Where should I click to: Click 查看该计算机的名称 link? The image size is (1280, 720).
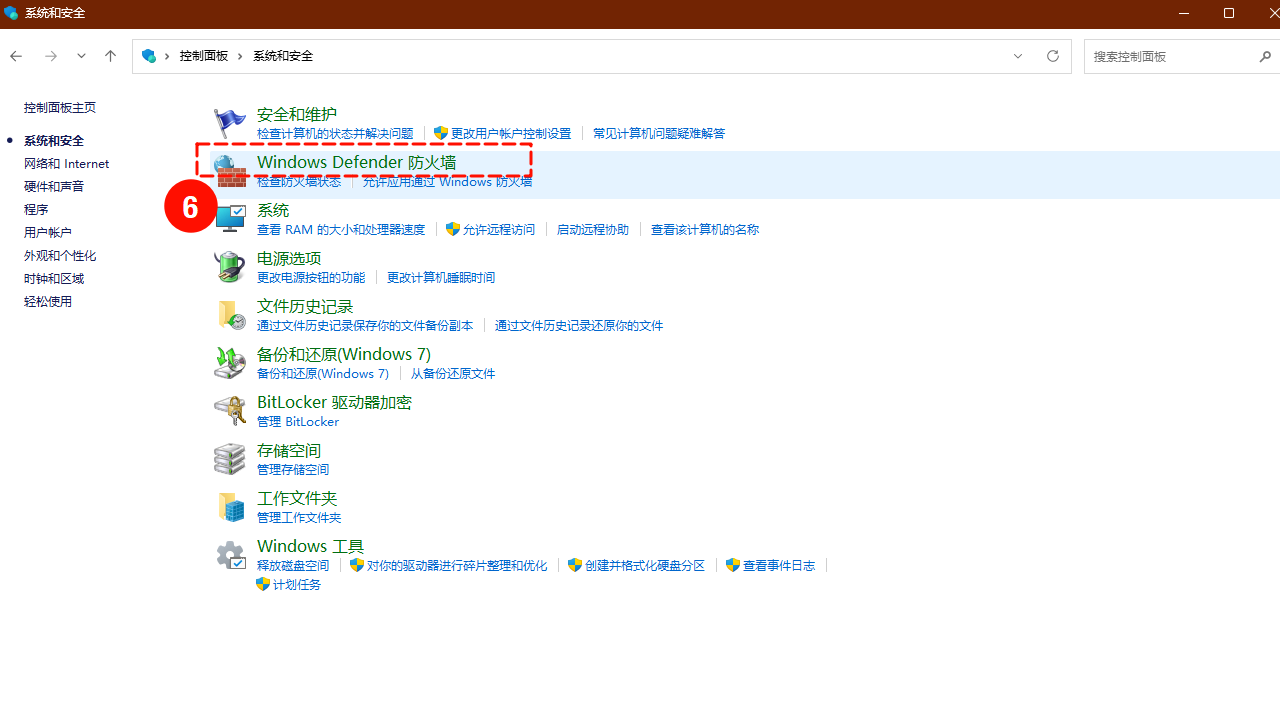(705, 229)
